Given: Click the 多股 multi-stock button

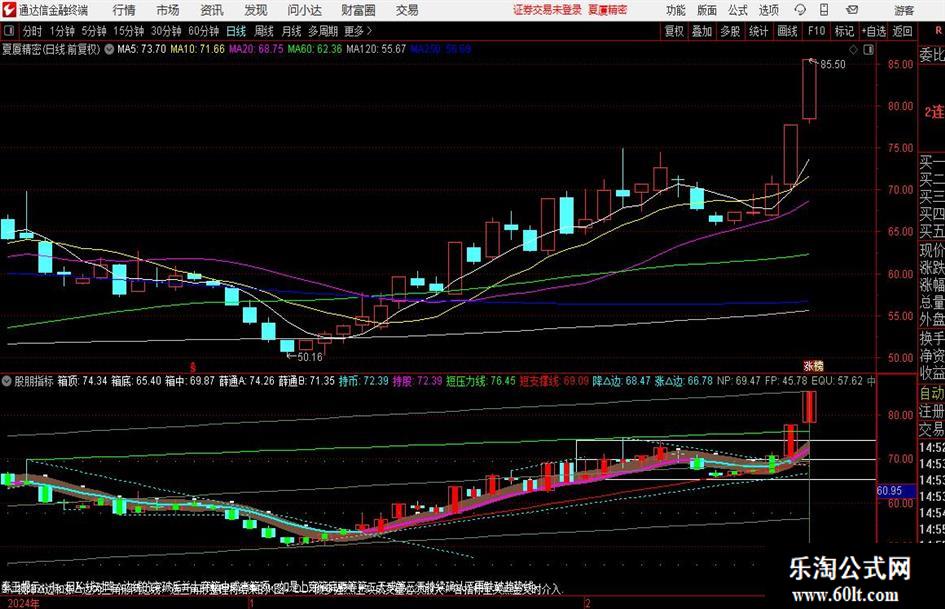Looking at the screenshot, I should coord(730,31).
